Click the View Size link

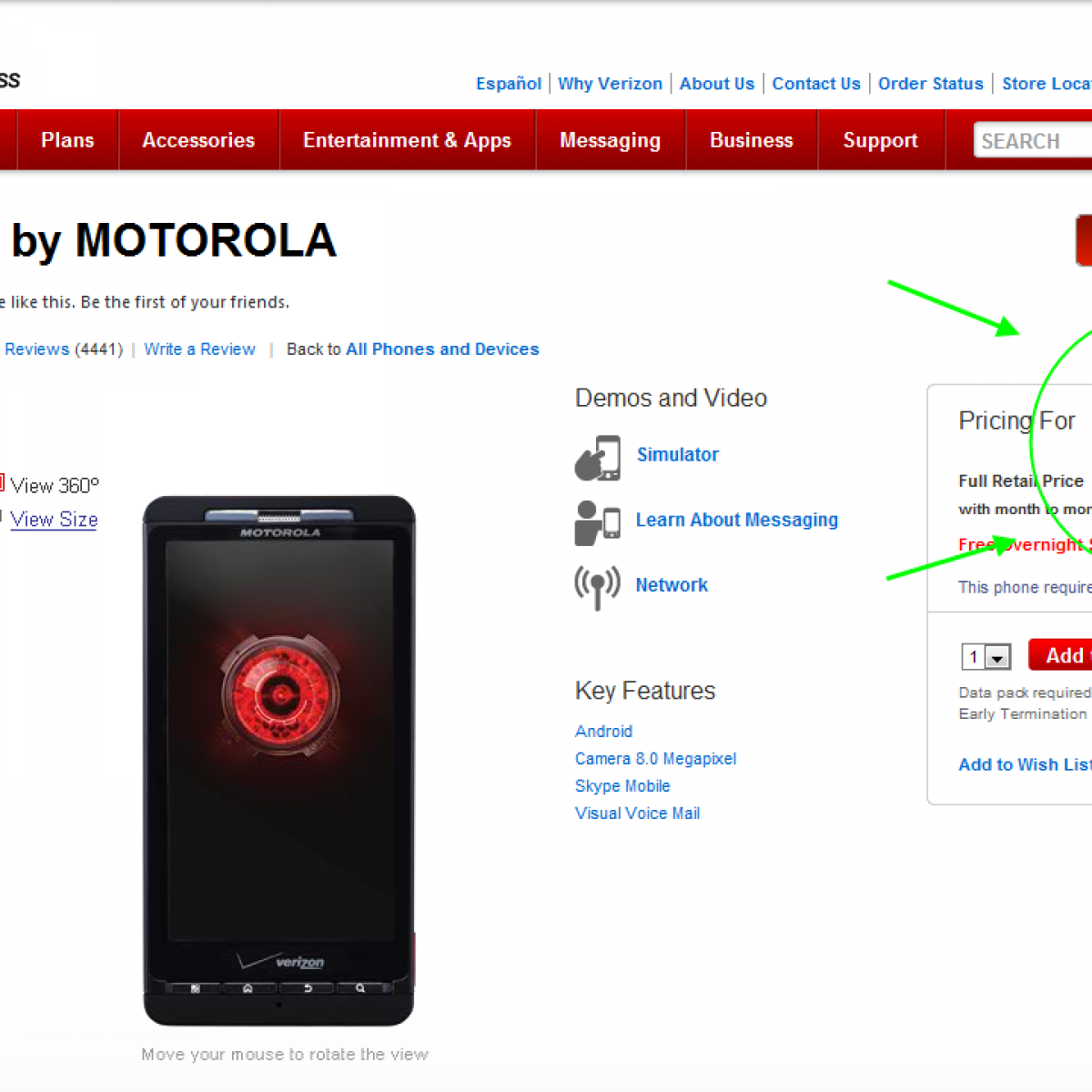pyautogui.click(x=54, y=520)
